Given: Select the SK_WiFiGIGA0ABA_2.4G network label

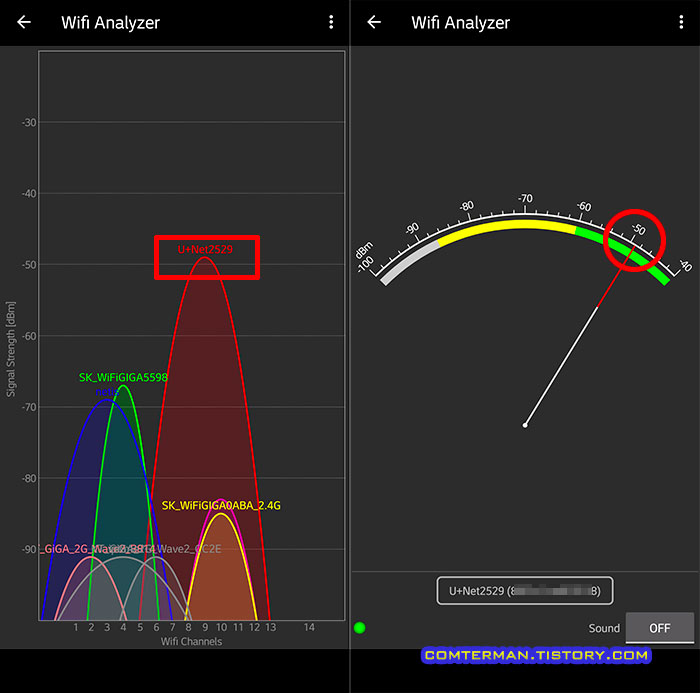Looking at the screenshot, I should tap(221, 505).
